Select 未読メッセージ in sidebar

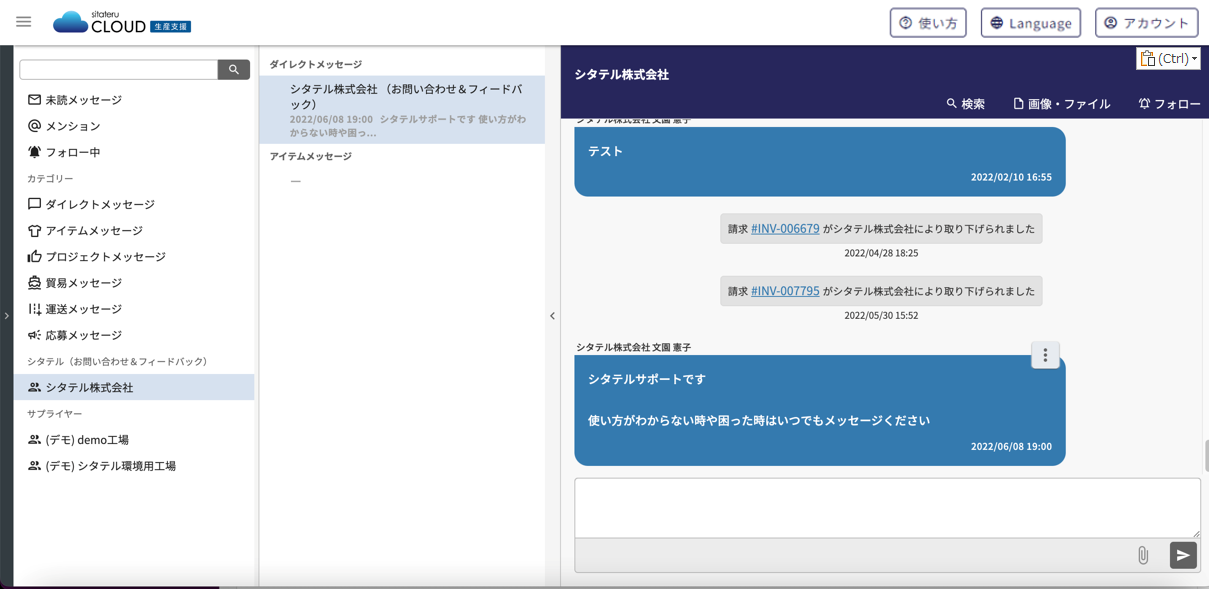[134, 100]
